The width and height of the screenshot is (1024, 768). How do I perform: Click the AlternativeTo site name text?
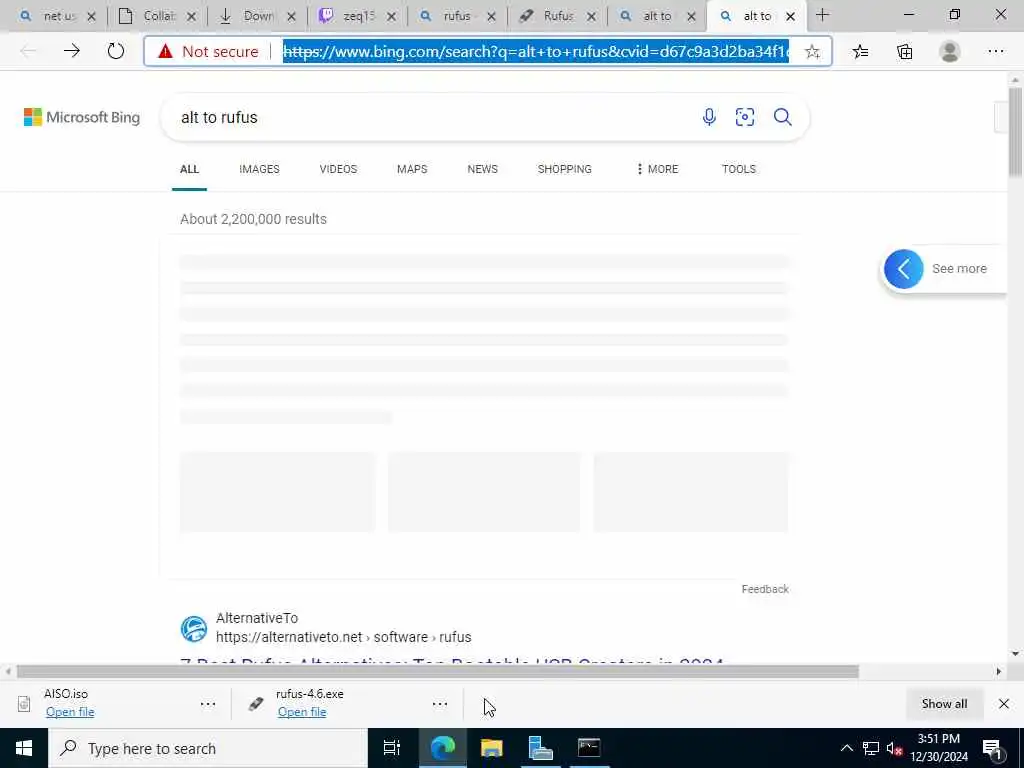point(257,618)
